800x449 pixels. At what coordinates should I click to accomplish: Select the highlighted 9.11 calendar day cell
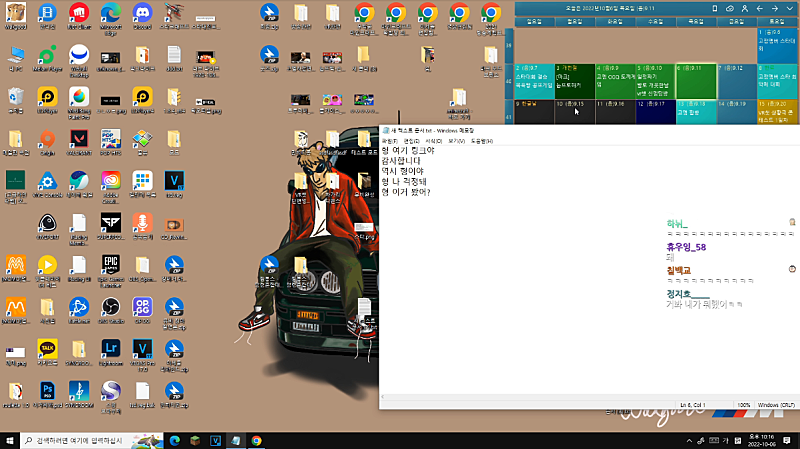click(695, 79)
